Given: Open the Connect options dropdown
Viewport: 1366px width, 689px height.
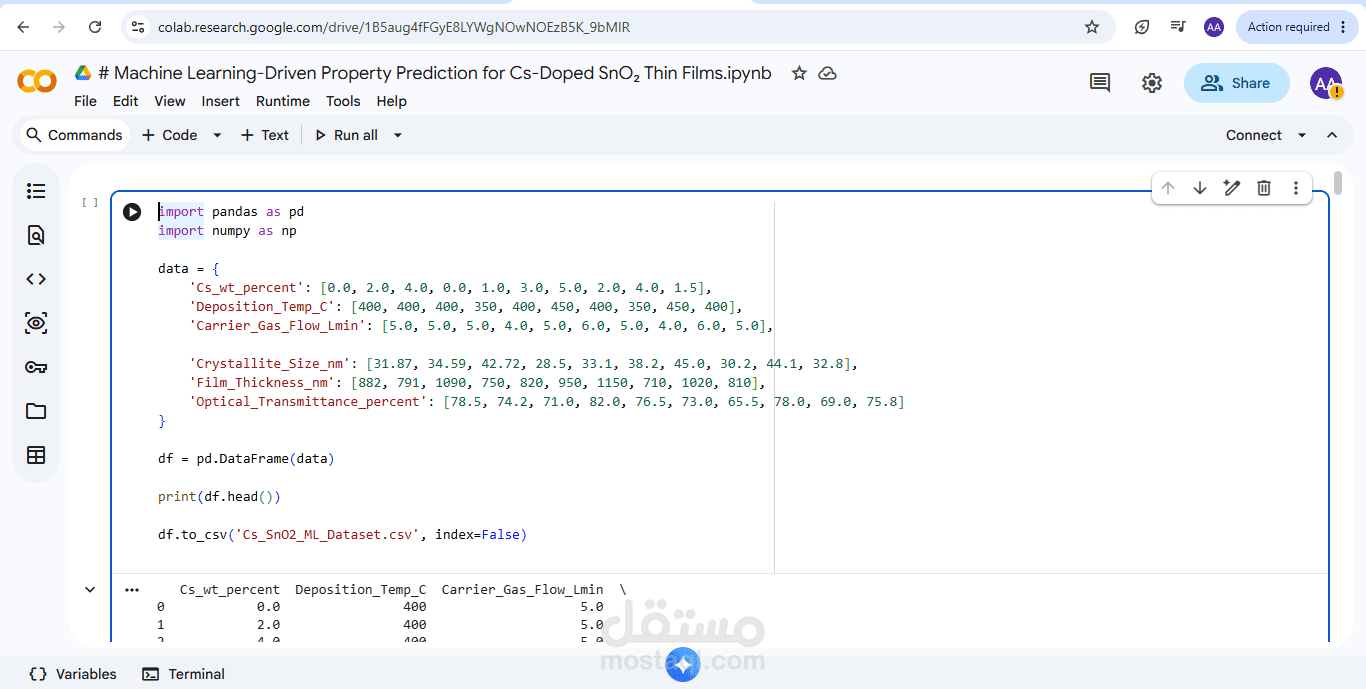Looking at the screenshot, I should pyautogui.click(x=1302, y=135).
